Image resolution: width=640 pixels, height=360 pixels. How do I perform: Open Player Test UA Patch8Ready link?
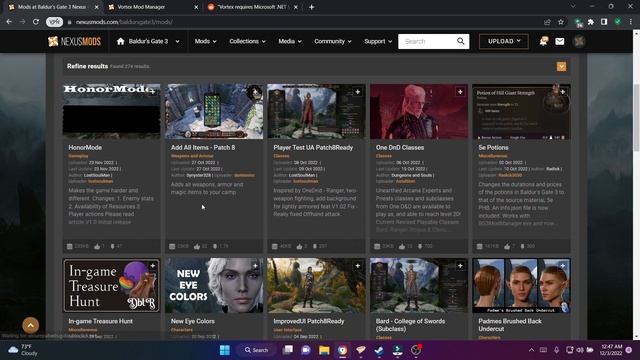[313, 147]
